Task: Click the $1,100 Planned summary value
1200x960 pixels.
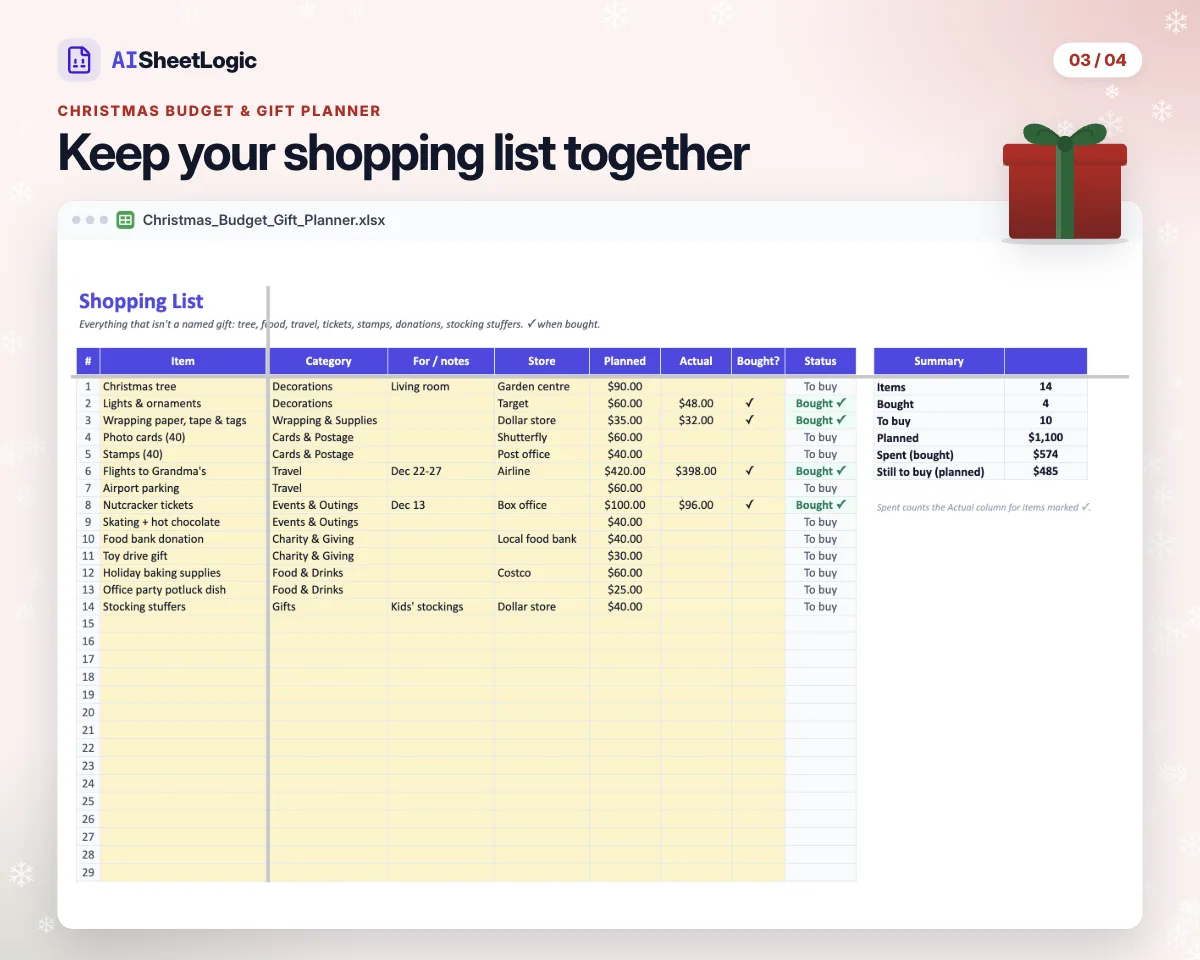Action: click(x=1046, y=437)
